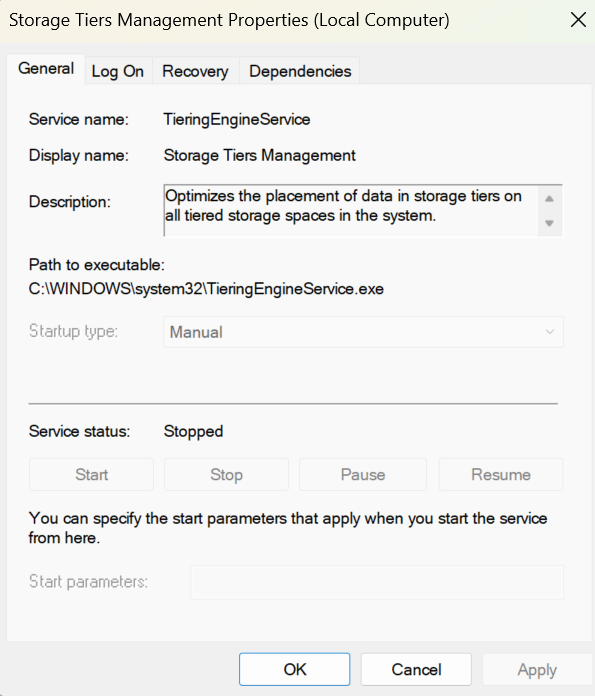Image resolution: width=595 pixels, height=696 pixels.
Task: Switch to the Dependencies tab
Action: [300, 71]
